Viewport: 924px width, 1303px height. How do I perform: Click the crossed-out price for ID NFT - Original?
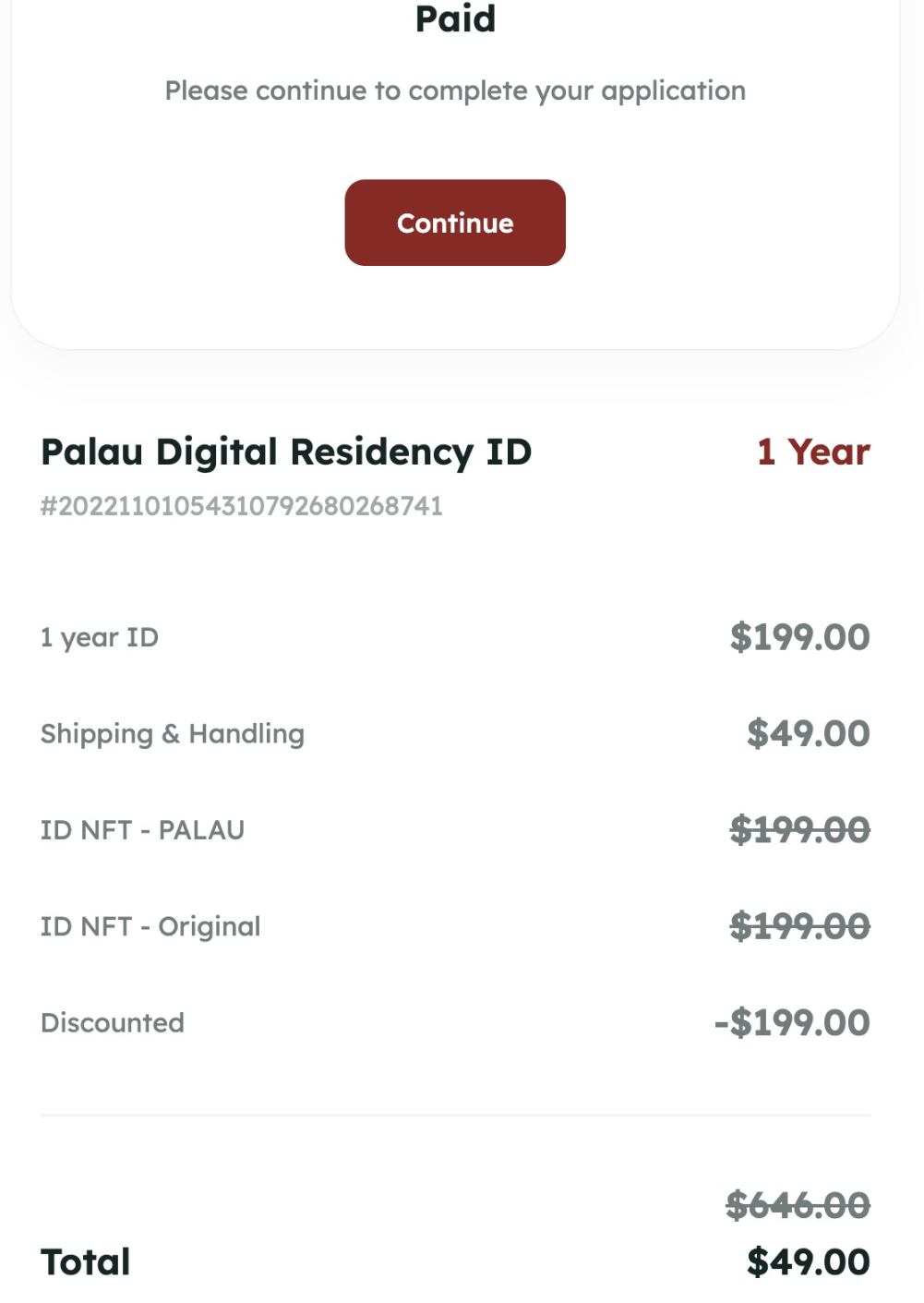799,926
